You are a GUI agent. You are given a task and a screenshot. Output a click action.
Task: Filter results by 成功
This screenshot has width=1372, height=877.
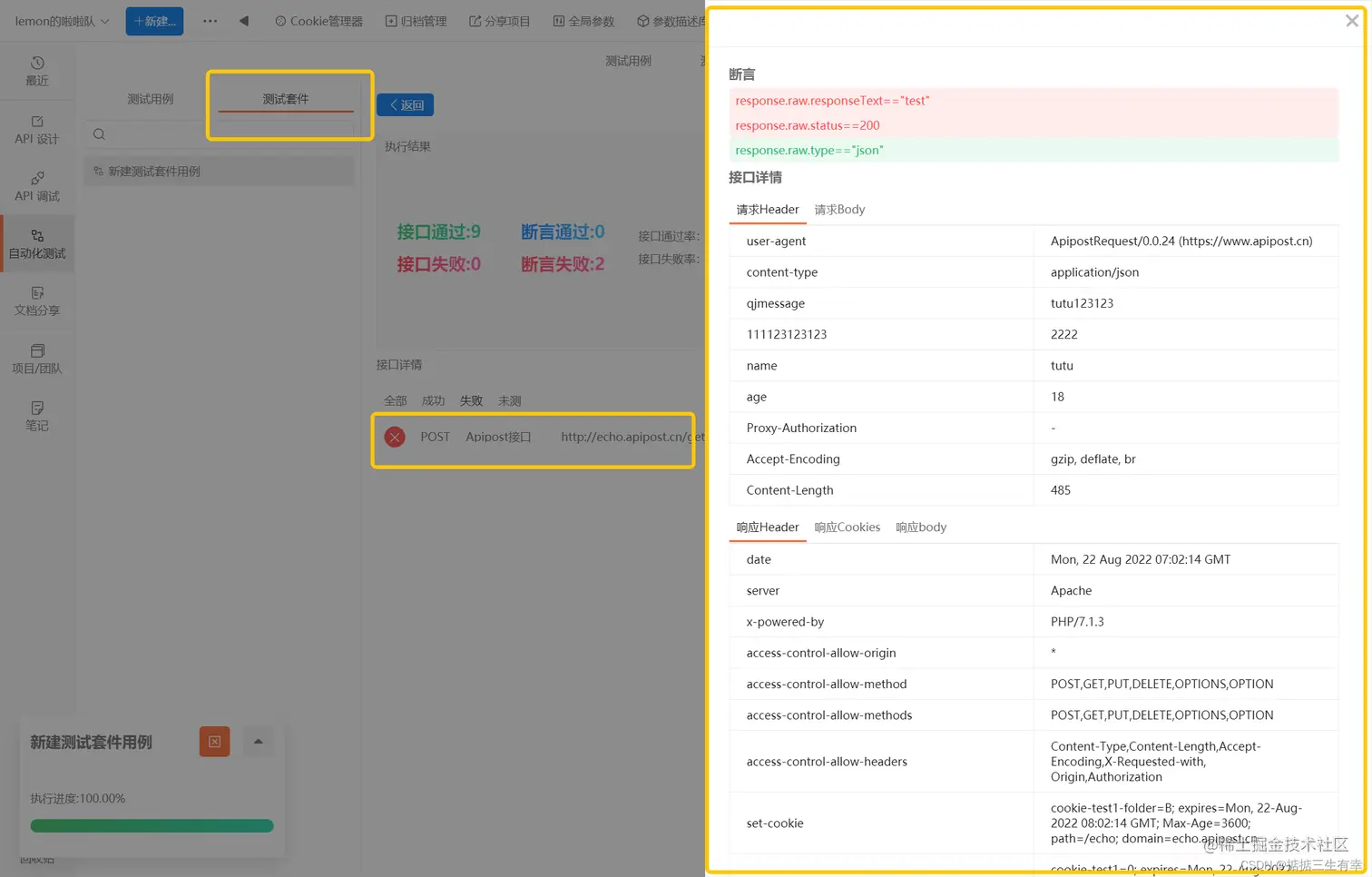click(x=434, y=400)
